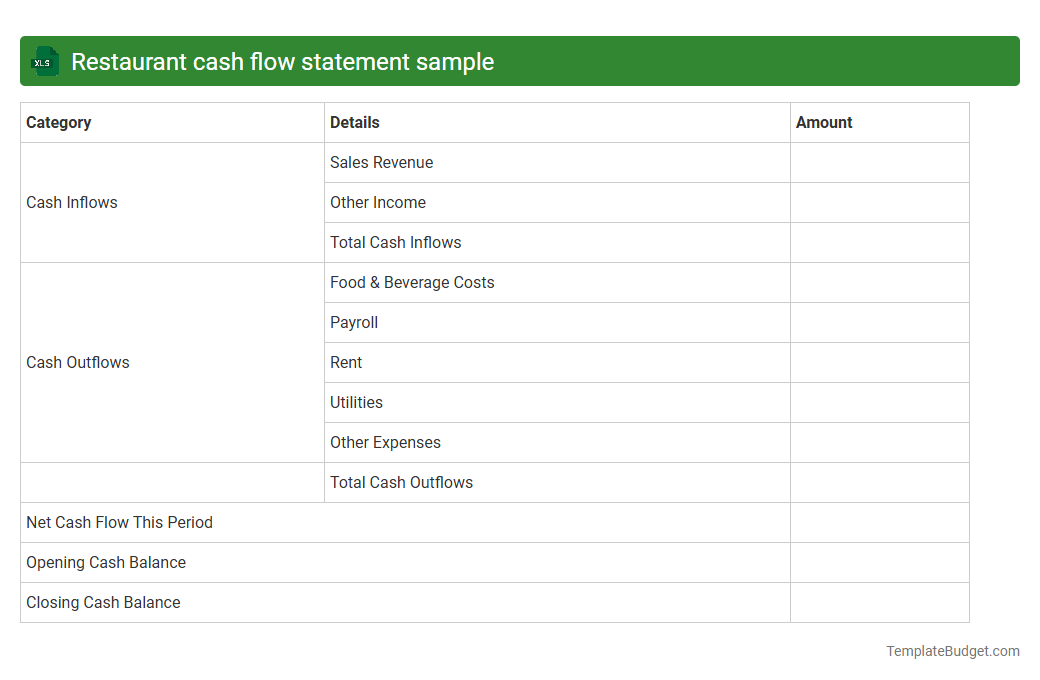Screen dimensions: 1040x680
Task: Click the Amount column header
Action: point(824,122)
